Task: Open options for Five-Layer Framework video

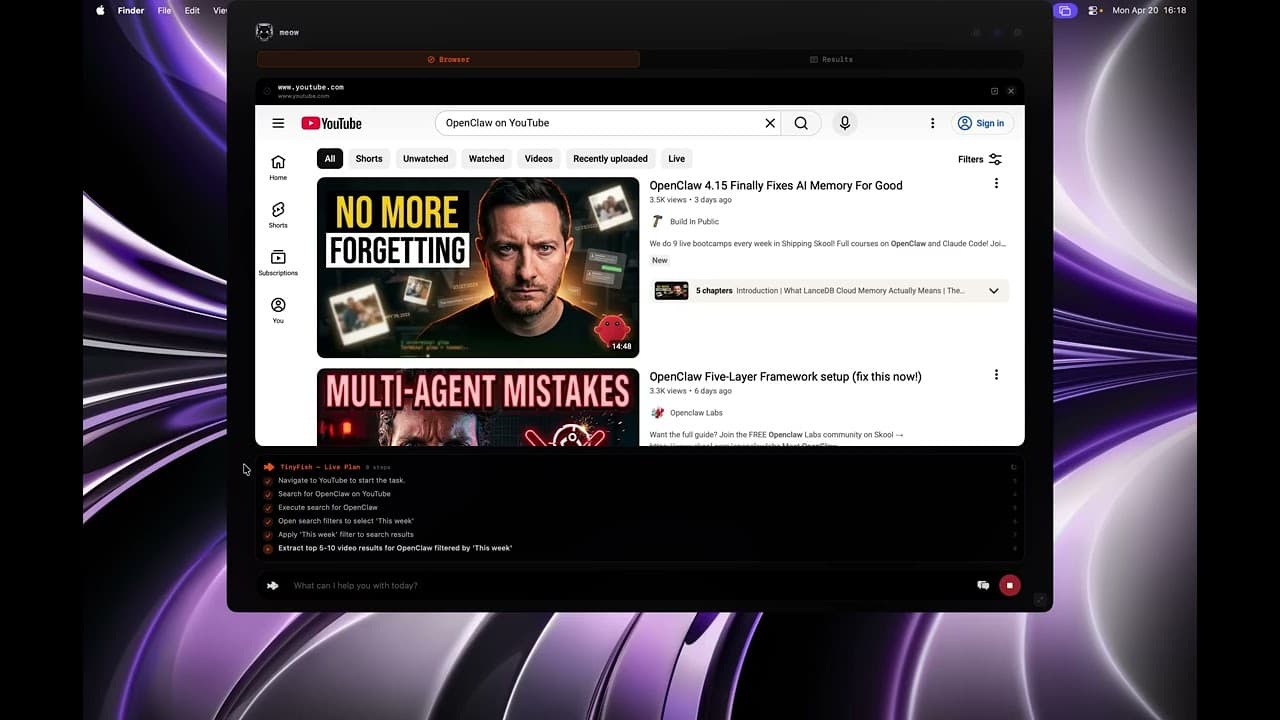Action: pos(996,375)
